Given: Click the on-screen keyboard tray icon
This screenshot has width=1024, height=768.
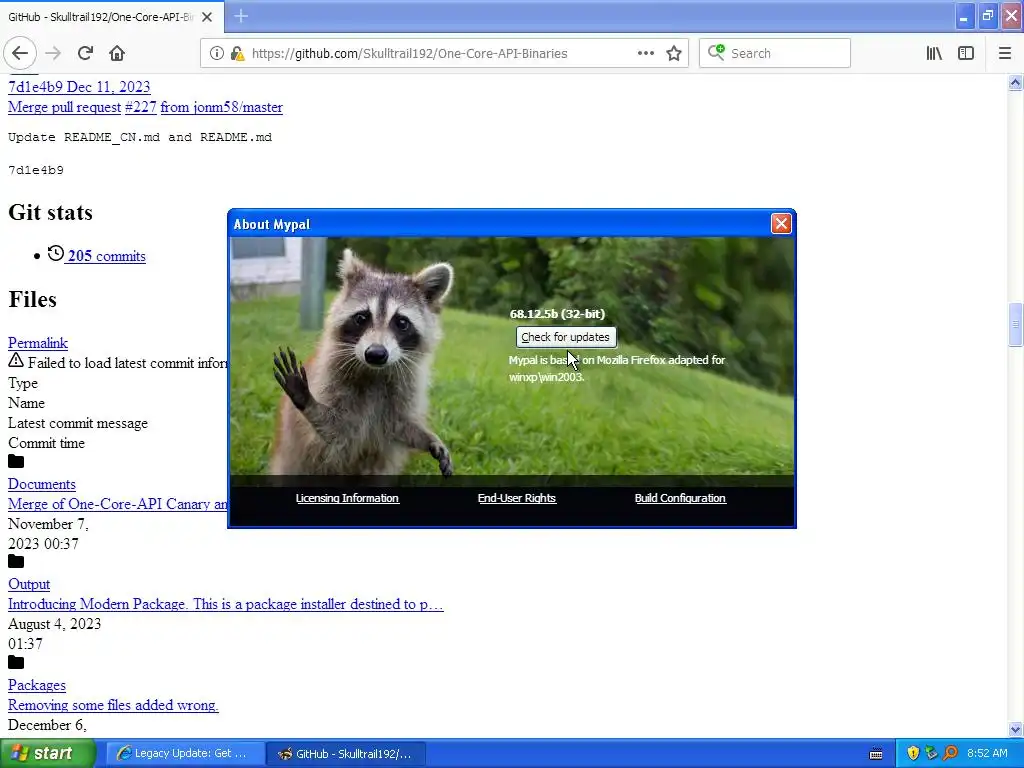Looking at the screenshot, I should point(876,754).
